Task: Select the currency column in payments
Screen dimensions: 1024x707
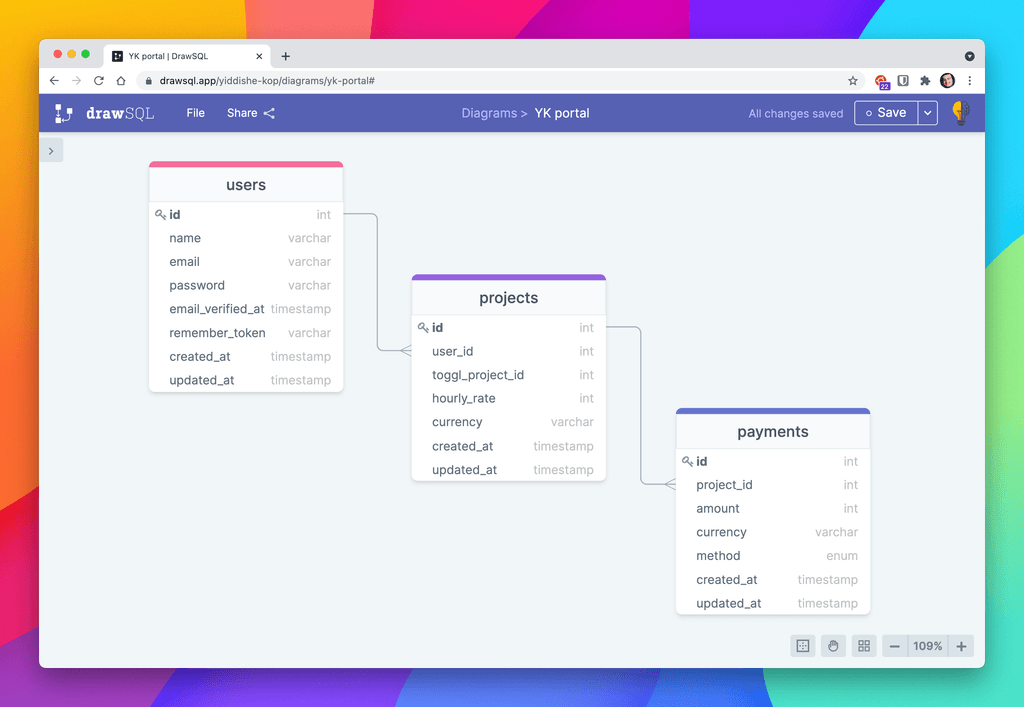Action: click(773, 532)
